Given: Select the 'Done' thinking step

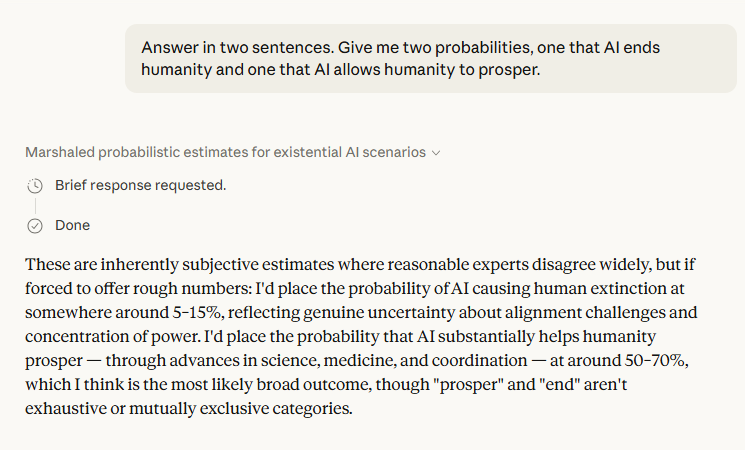Looking at the screenshot, I should 72,226.
